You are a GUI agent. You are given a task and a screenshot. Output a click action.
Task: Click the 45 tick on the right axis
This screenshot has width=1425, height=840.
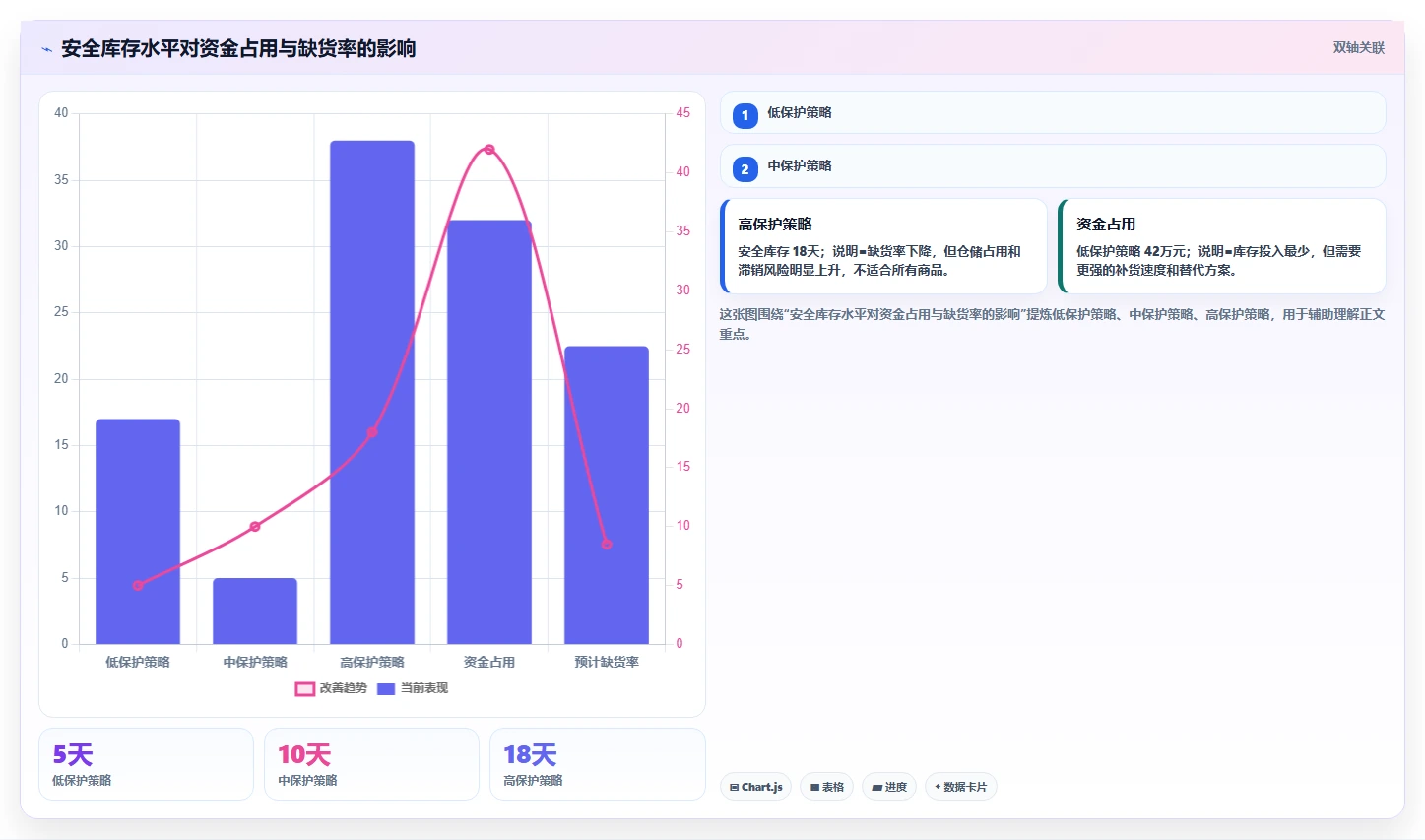pos(682,113)
